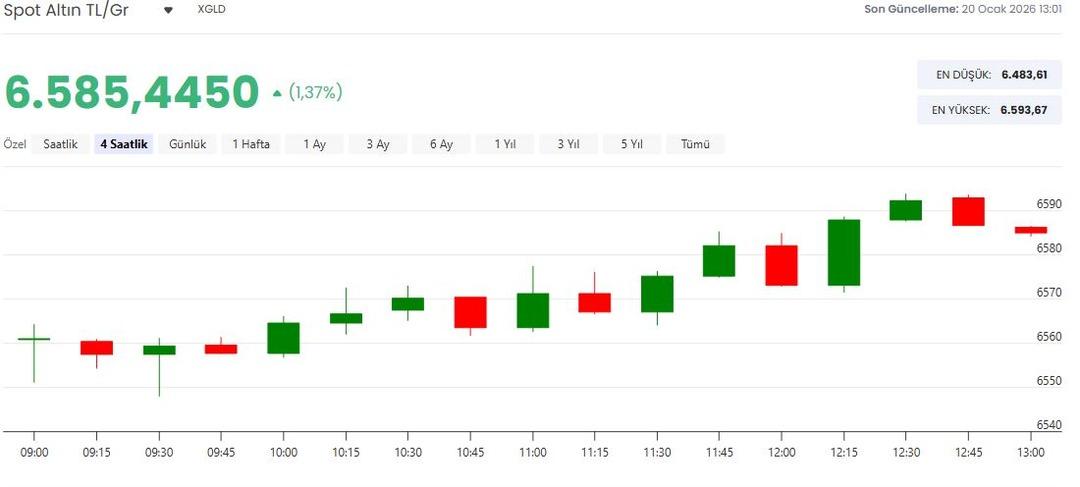Select the 1 Ay range button
Screen dimensions: 1080x487
[x=314, y=144]
